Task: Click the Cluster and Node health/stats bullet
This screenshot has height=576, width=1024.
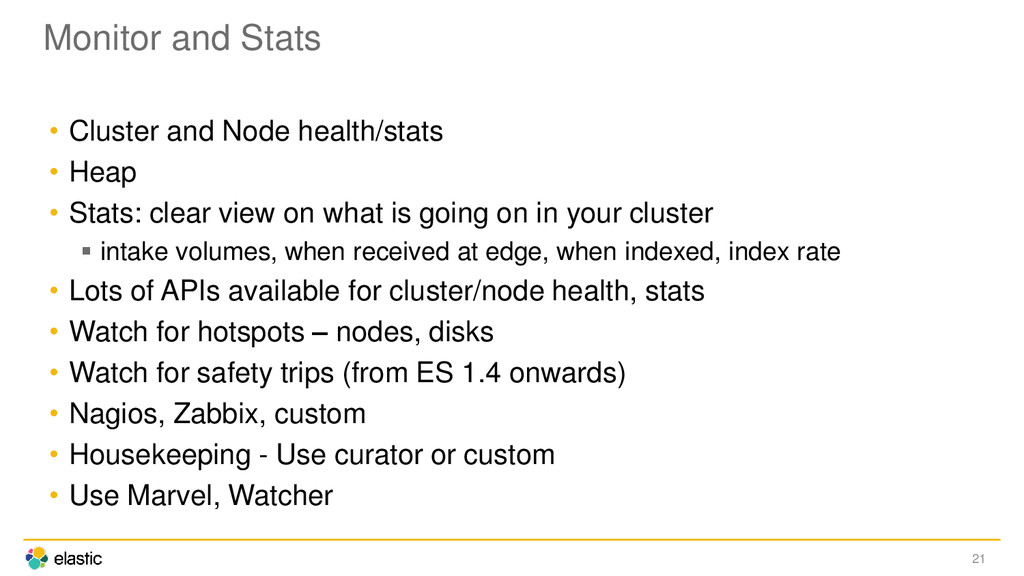Action: pyautogui.click(x=256, y=131)
